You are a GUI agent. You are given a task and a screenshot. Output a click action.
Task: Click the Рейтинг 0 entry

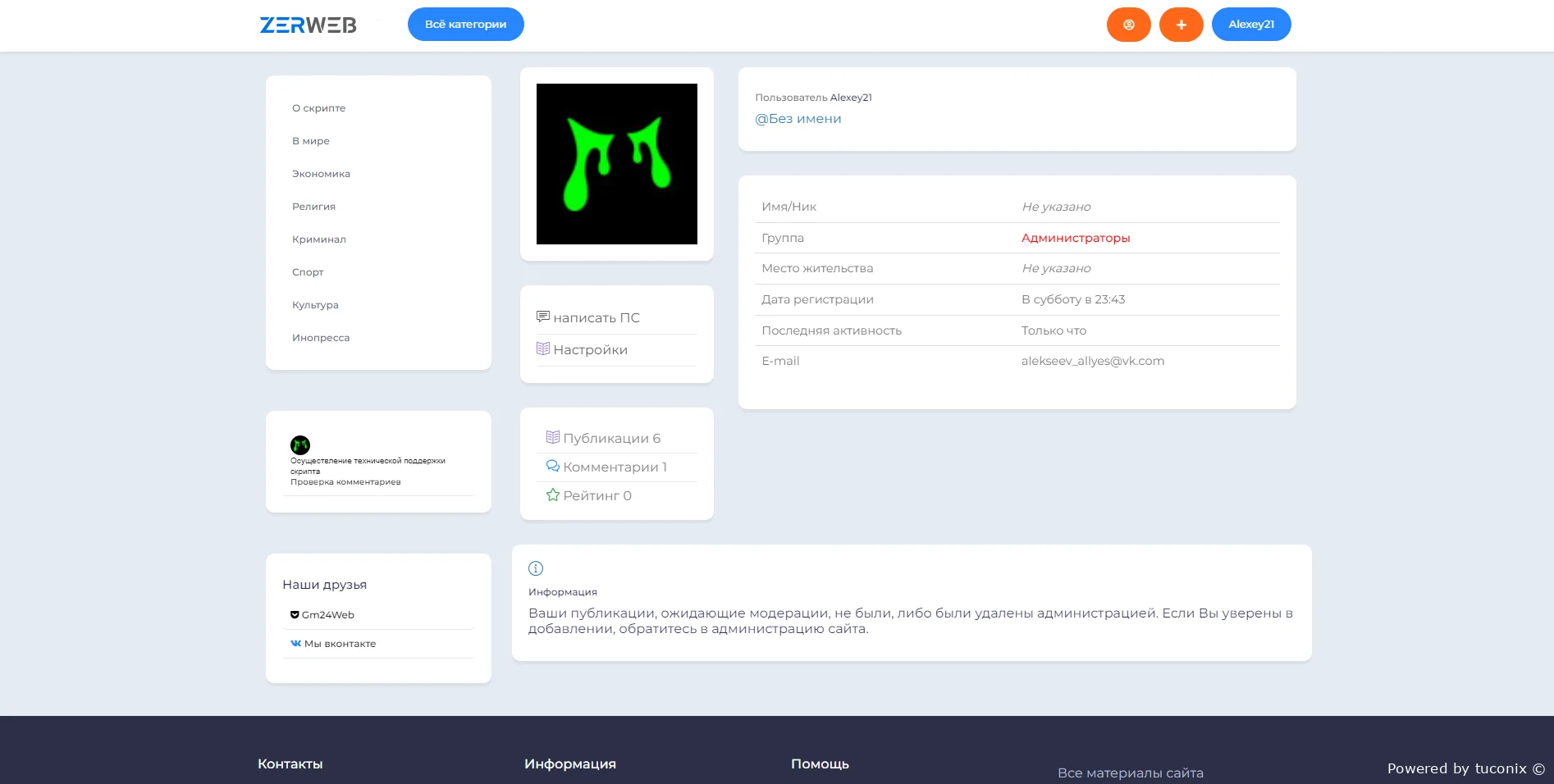(597, 496)
